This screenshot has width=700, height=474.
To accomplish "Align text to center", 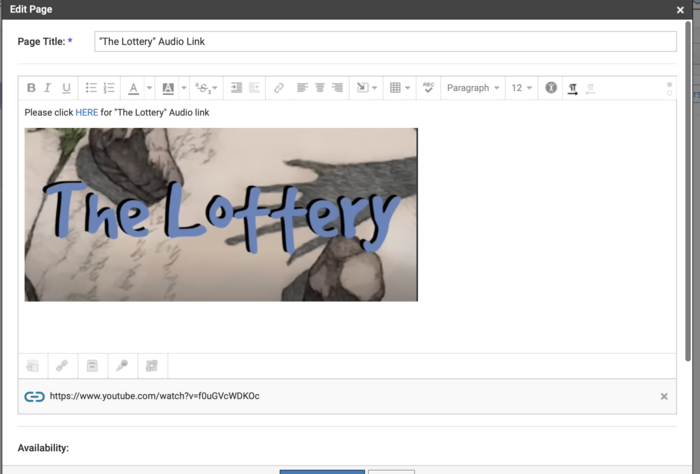I will coord(320,88).
